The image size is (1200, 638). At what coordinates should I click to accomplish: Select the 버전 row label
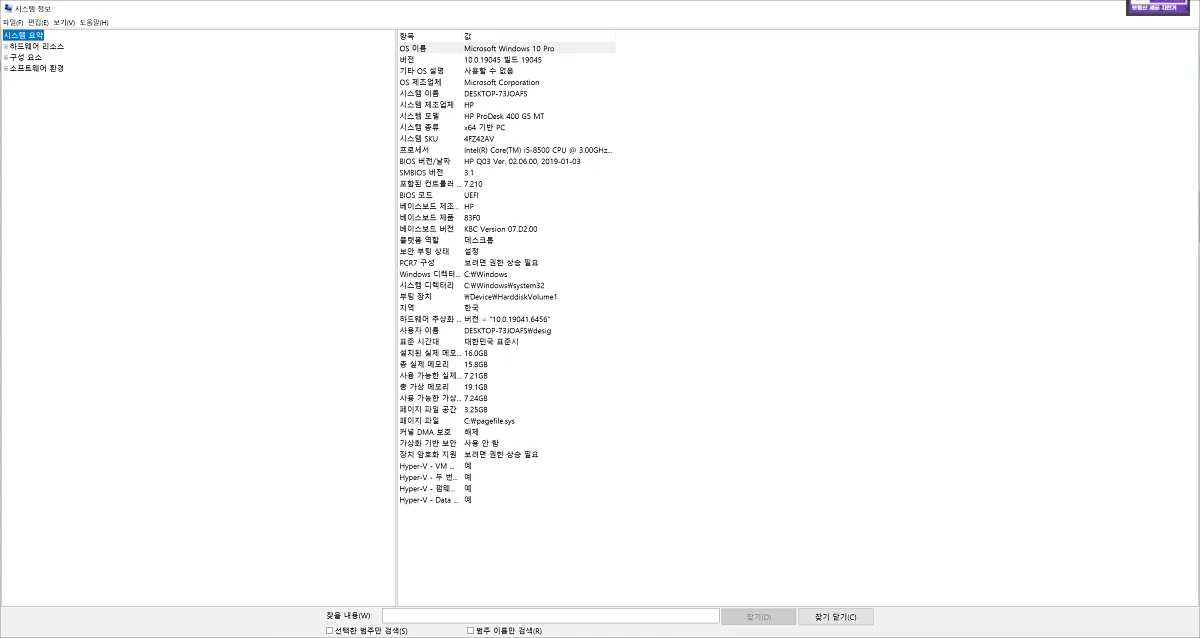[407, 59]
